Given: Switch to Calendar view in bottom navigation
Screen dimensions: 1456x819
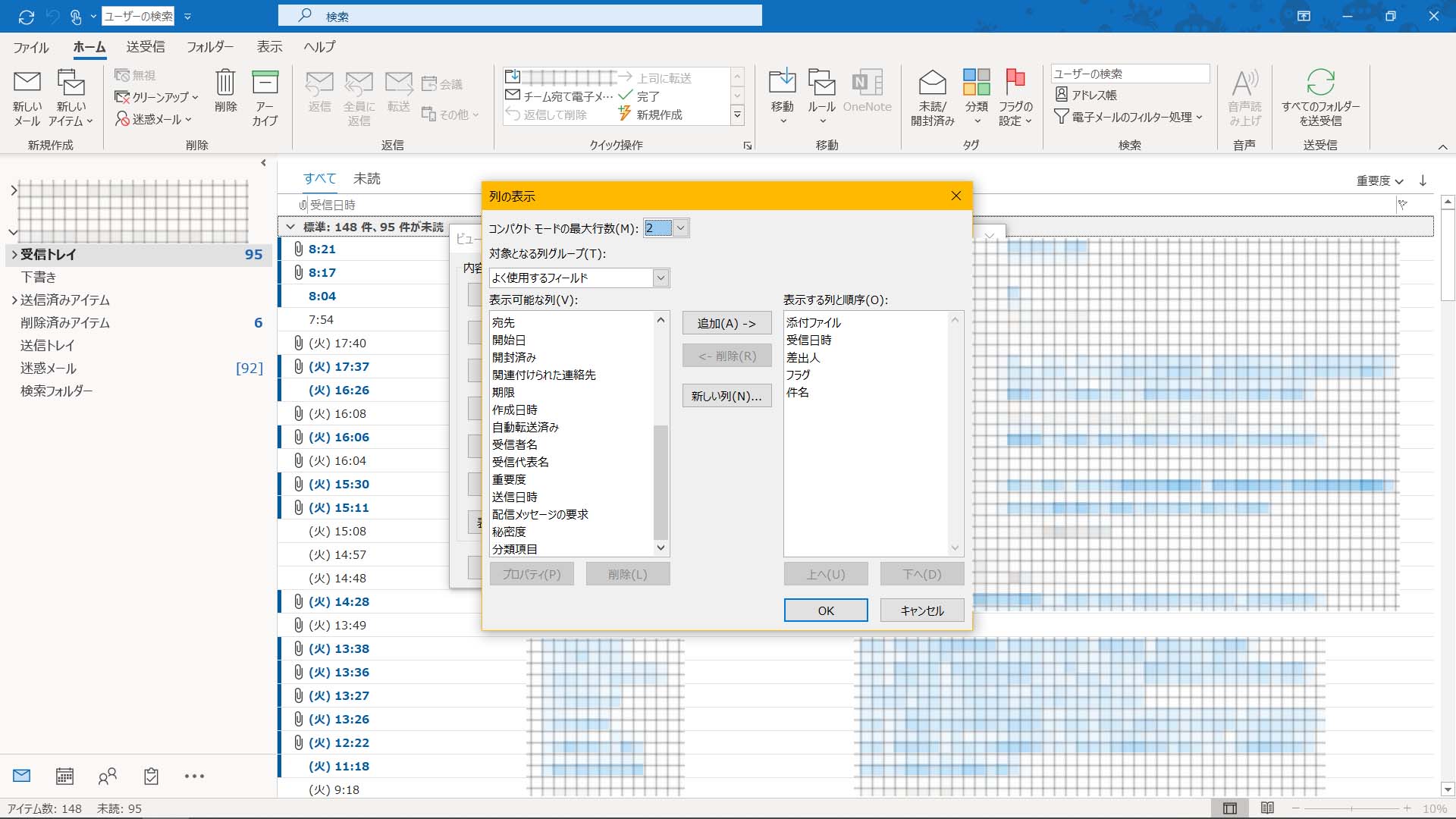Looking at the screenshot, I should [65, 776].
